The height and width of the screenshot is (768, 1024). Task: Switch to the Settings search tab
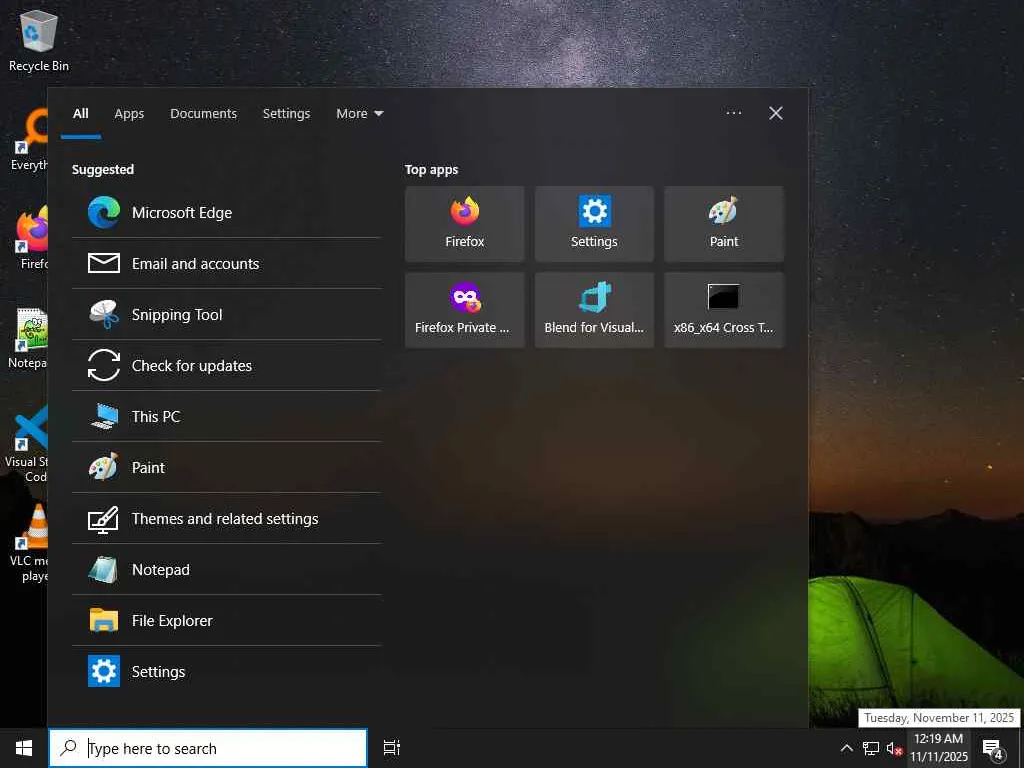click(x=286, y=114)
